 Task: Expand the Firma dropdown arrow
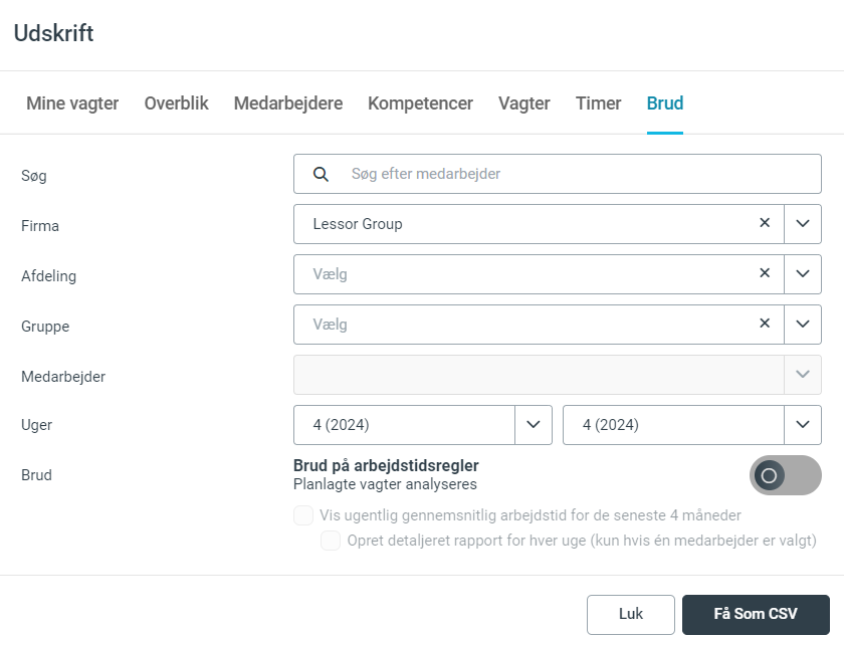coord(803,224)
